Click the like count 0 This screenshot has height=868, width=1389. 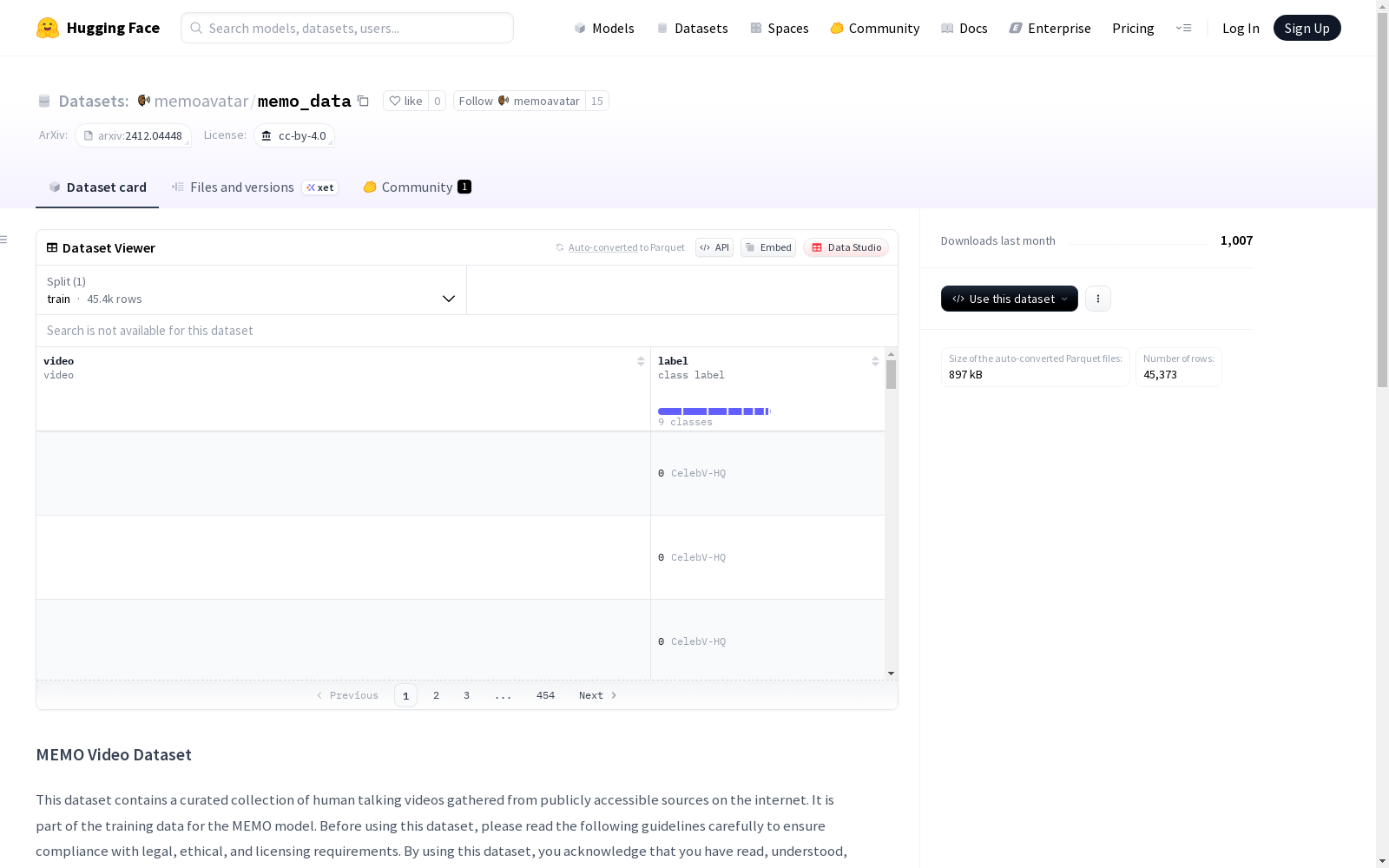tap(437, 101)
